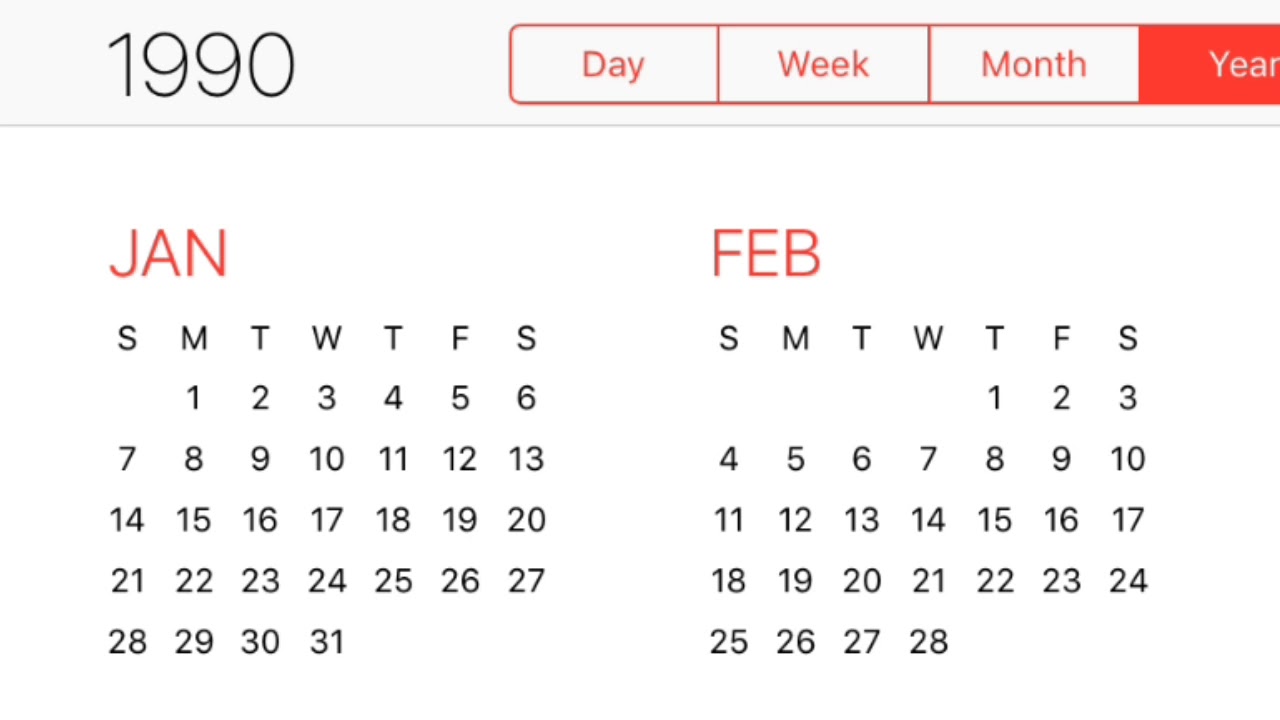Switch to the Day view tab
The width and height of the screenshot is (1280, 720).
(613, 65)
